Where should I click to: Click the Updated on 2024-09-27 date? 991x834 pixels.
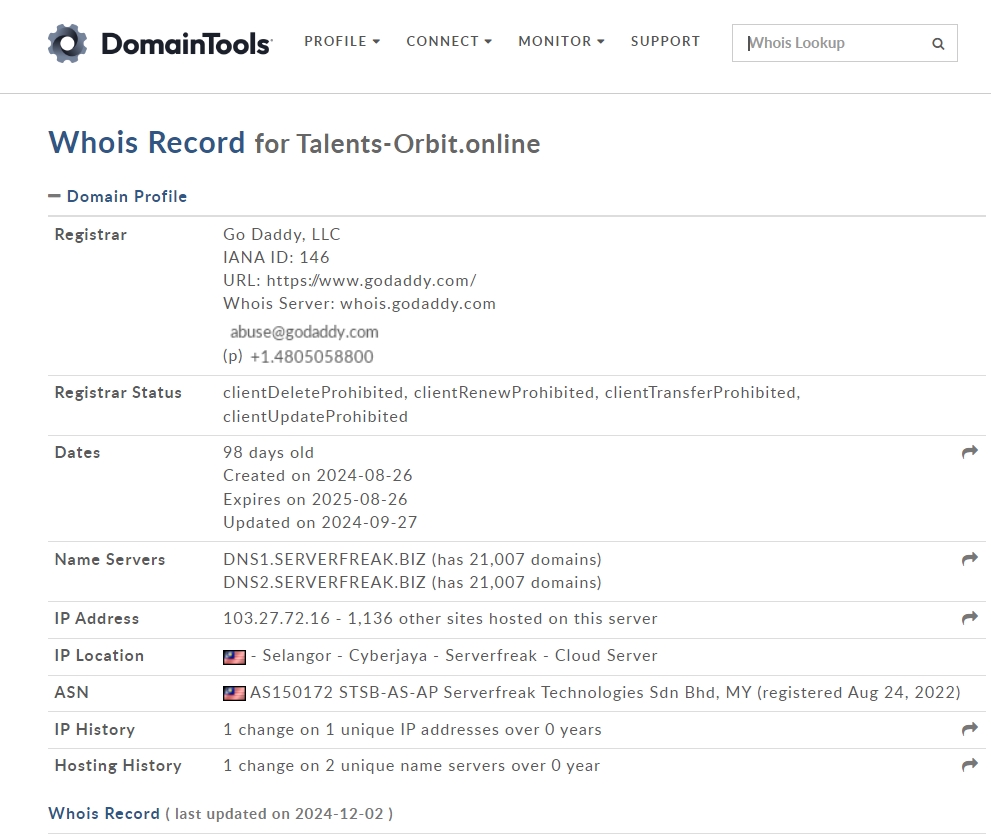click(320, 523)
